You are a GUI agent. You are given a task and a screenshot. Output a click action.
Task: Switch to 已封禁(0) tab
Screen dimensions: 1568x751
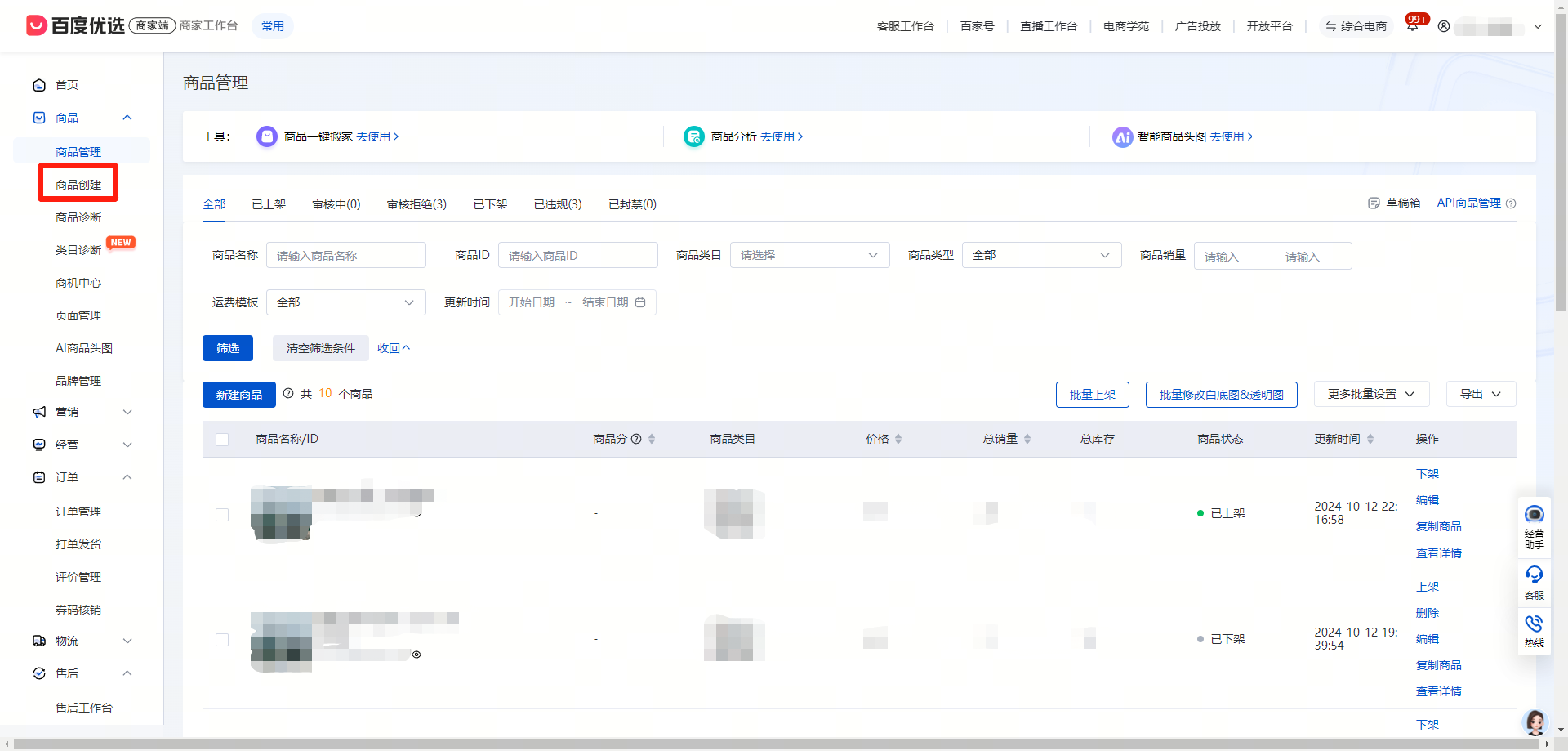(632, 204)
